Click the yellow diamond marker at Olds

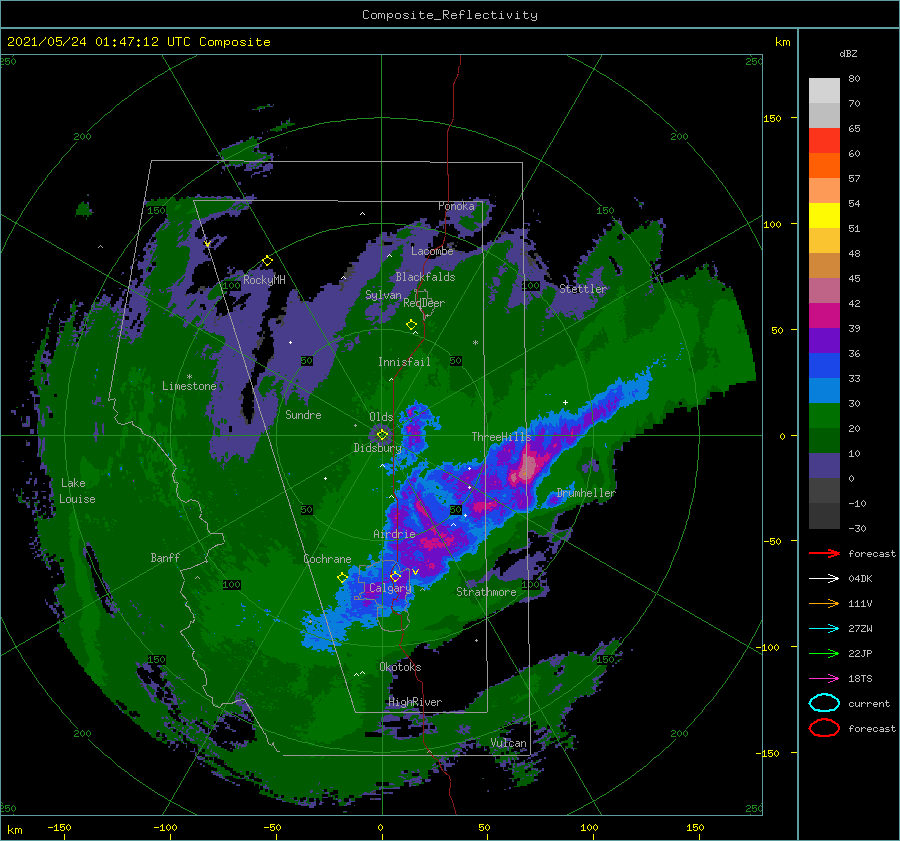[382, 435]
